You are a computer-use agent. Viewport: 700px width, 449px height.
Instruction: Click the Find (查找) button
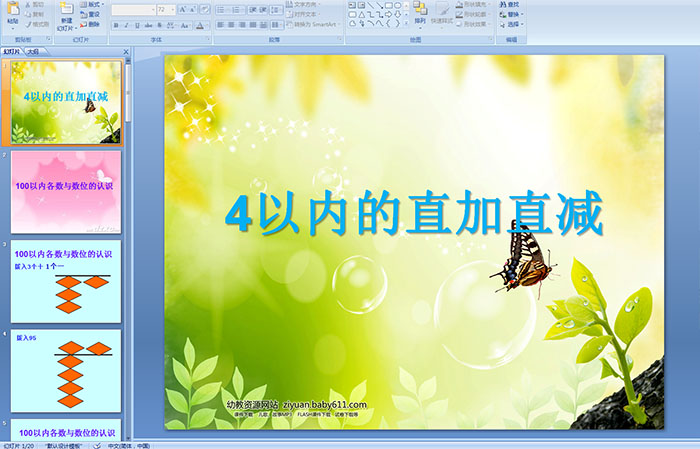[x=509, y=4]
